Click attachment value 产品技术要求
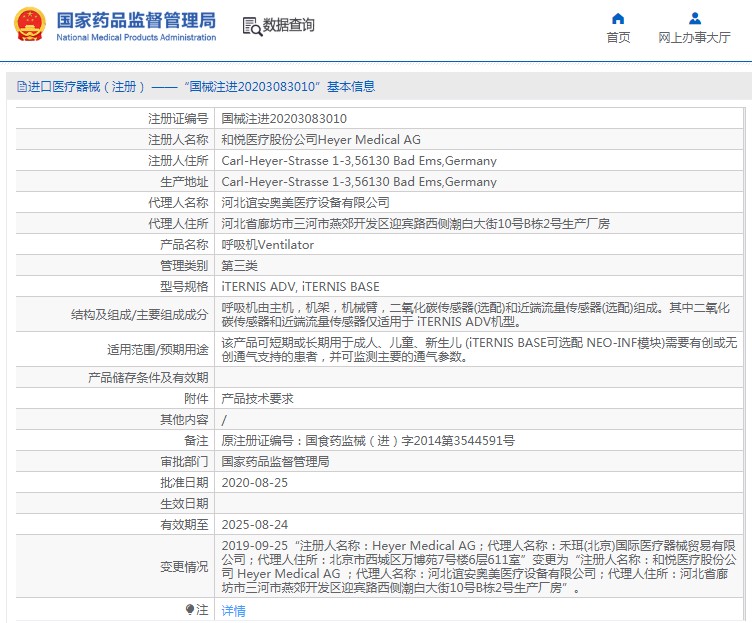Viewport: 752px width, 623px height. click(258, 399)
